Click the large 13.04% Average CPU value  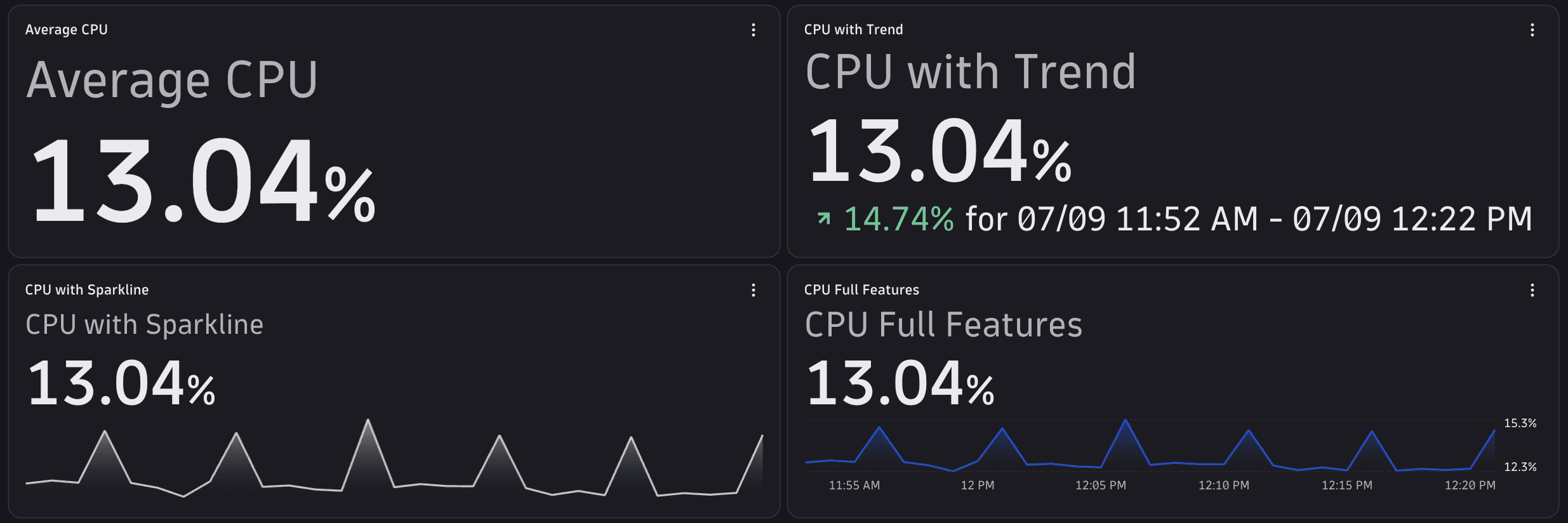203,181
